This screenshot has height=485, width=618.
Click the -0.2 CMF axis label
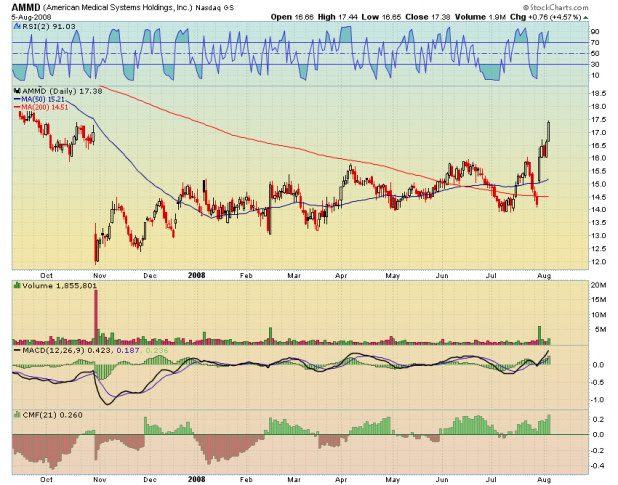pos(597,451)
